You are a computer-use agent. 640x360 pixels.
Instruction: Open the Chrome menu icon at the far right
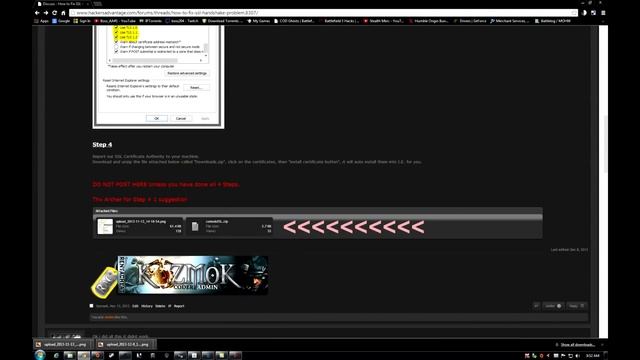click(603, 13)
